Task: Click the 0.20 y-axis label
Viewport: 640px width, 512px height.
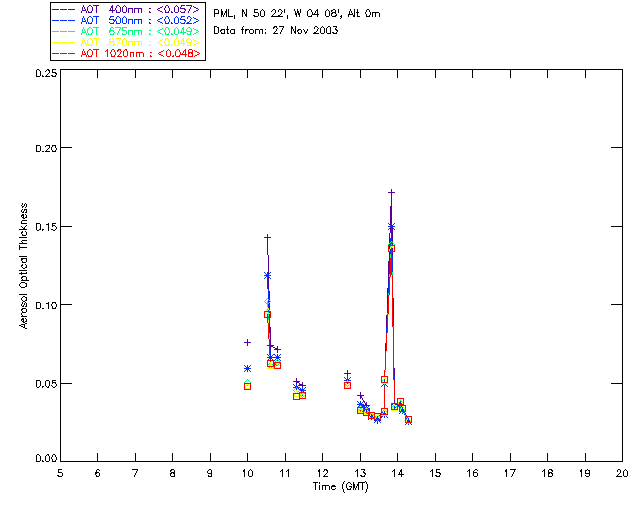Action: point(46,148)
